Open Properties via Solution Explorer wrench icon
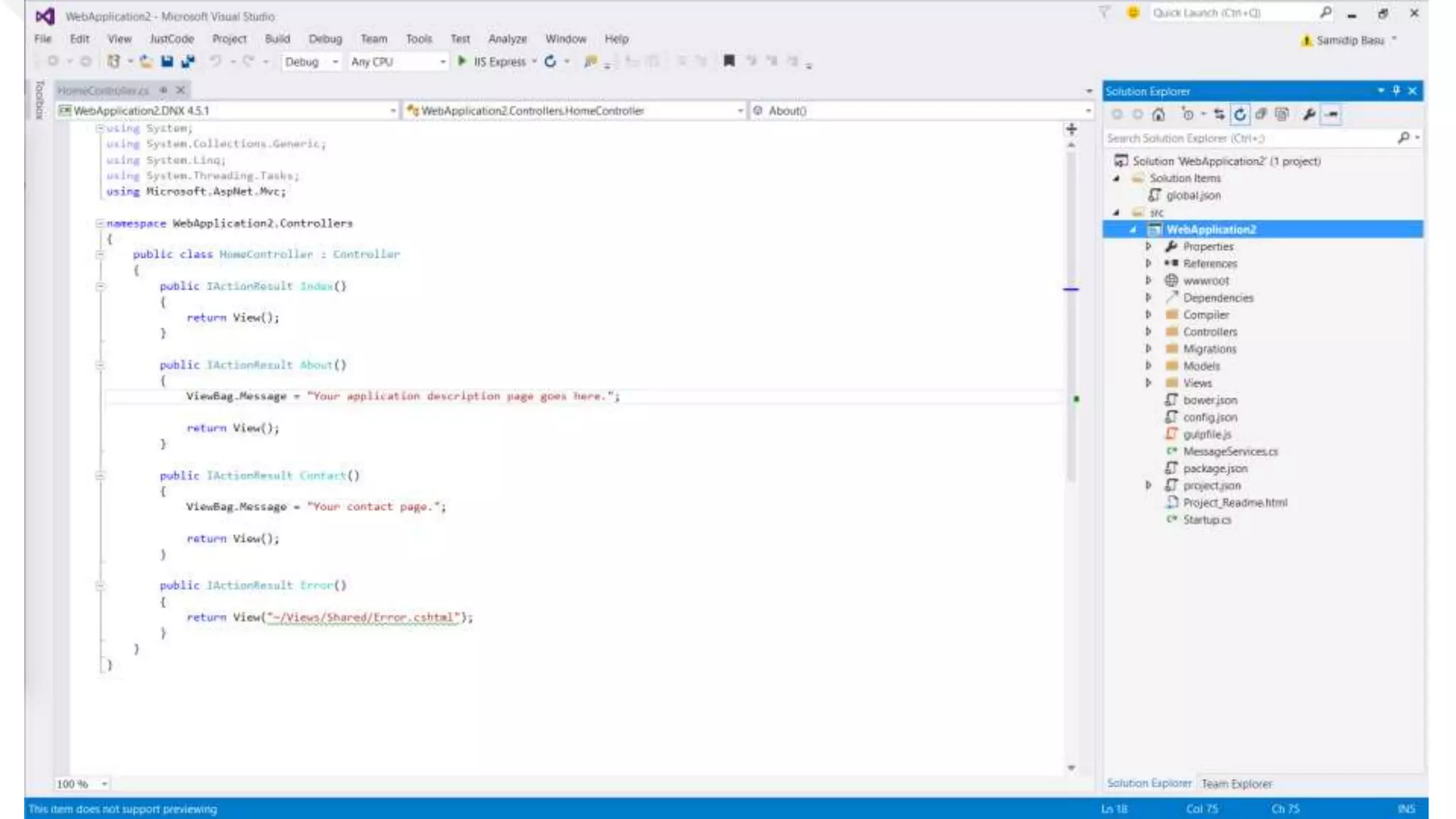Screen dimensions: 1456x819 pos(1308,114)
